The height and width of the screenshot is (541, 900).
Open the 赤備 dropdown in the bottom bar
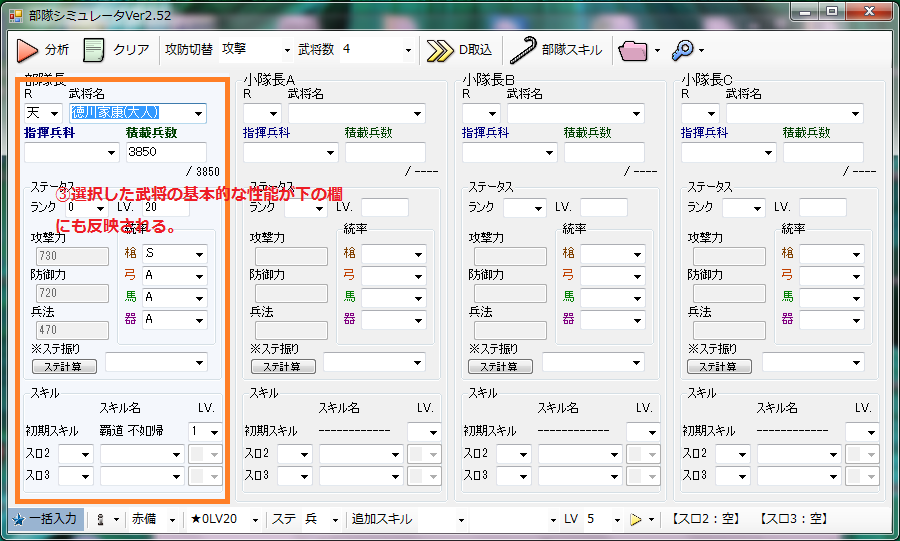coord(172,520)
